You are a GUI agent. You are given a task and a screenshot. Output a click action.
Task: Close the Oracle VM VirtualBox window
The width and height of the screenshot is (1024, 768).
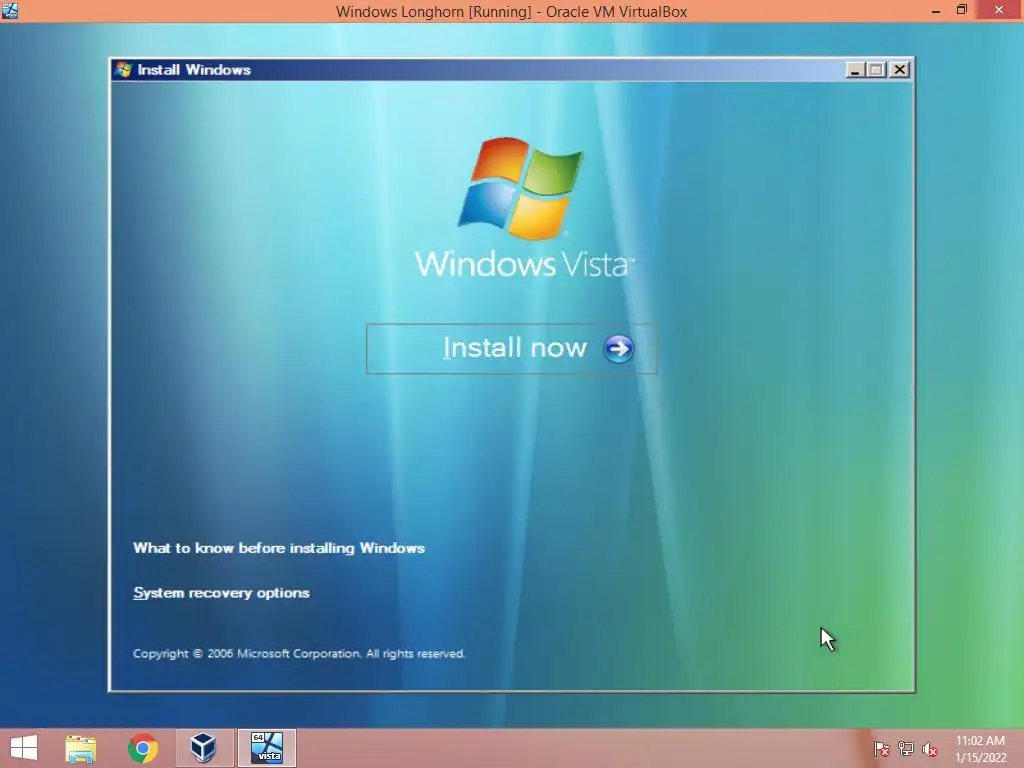[999, 10]
